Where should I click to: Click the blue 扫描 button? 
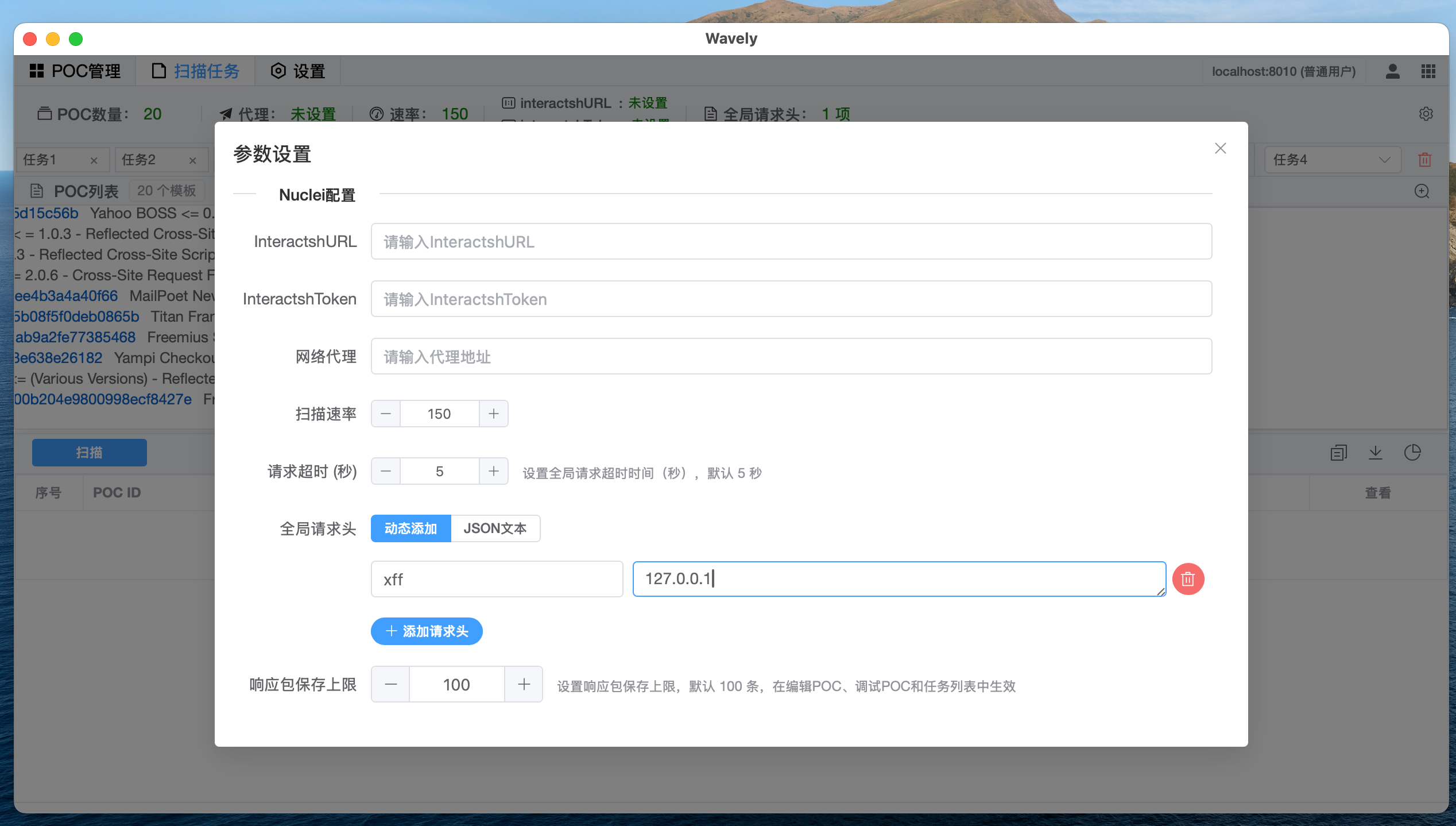tap(90, 453)
